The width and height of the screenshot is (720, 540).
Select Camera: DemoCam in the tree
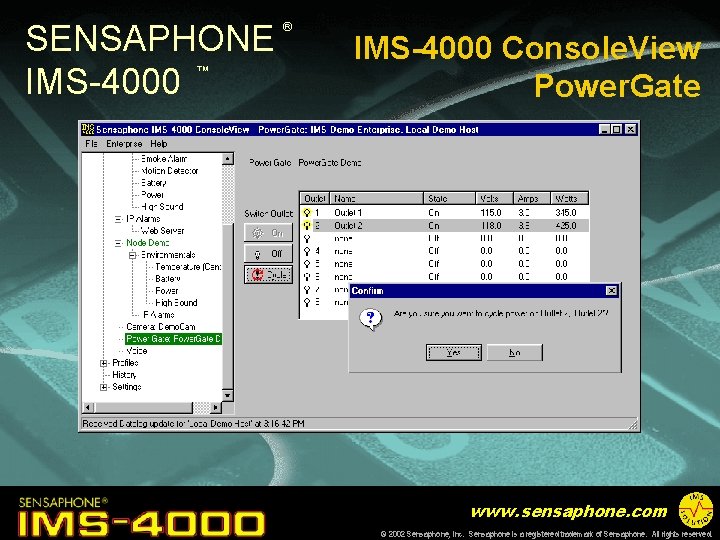tap(161, 327)
